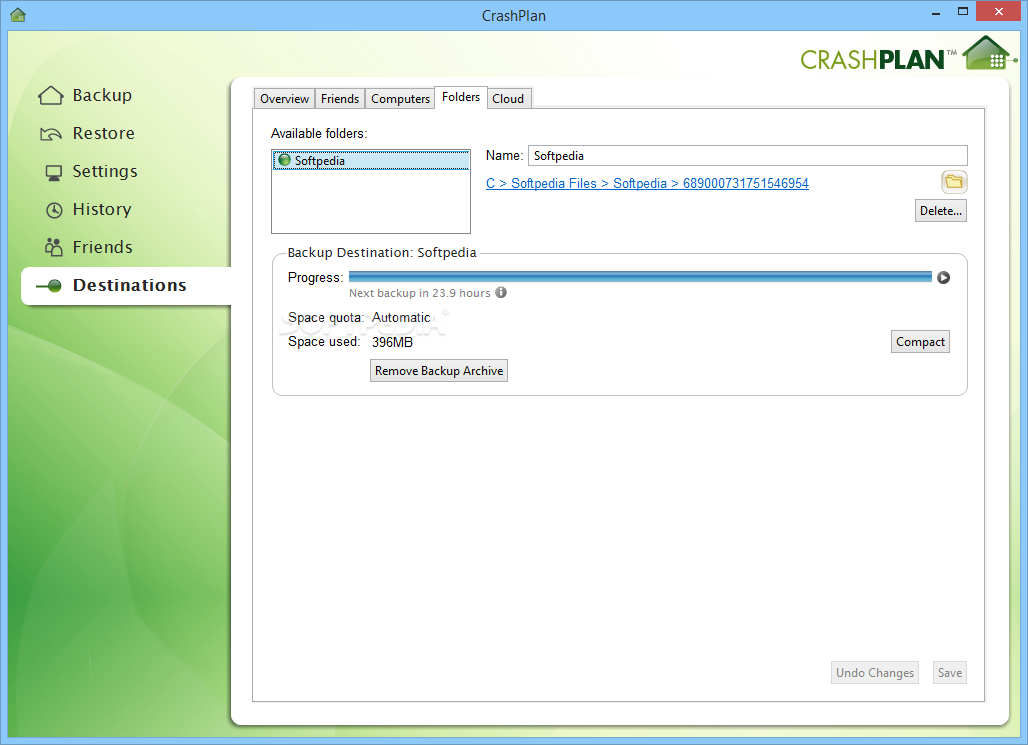Click the Undo Changes button
Viewport: 1028px width, 745px height.
(x=875, y=673)
